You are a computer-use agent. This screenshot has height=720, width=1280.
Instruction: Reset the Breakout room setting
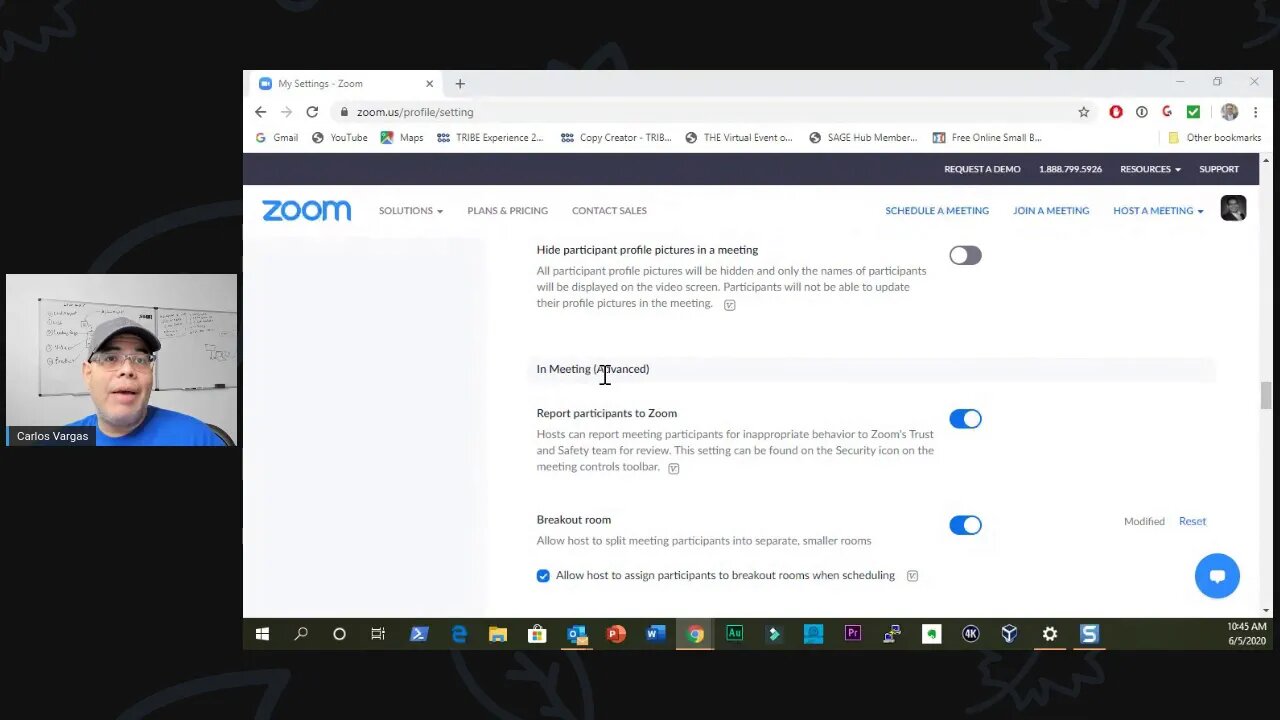(1192, 521)
